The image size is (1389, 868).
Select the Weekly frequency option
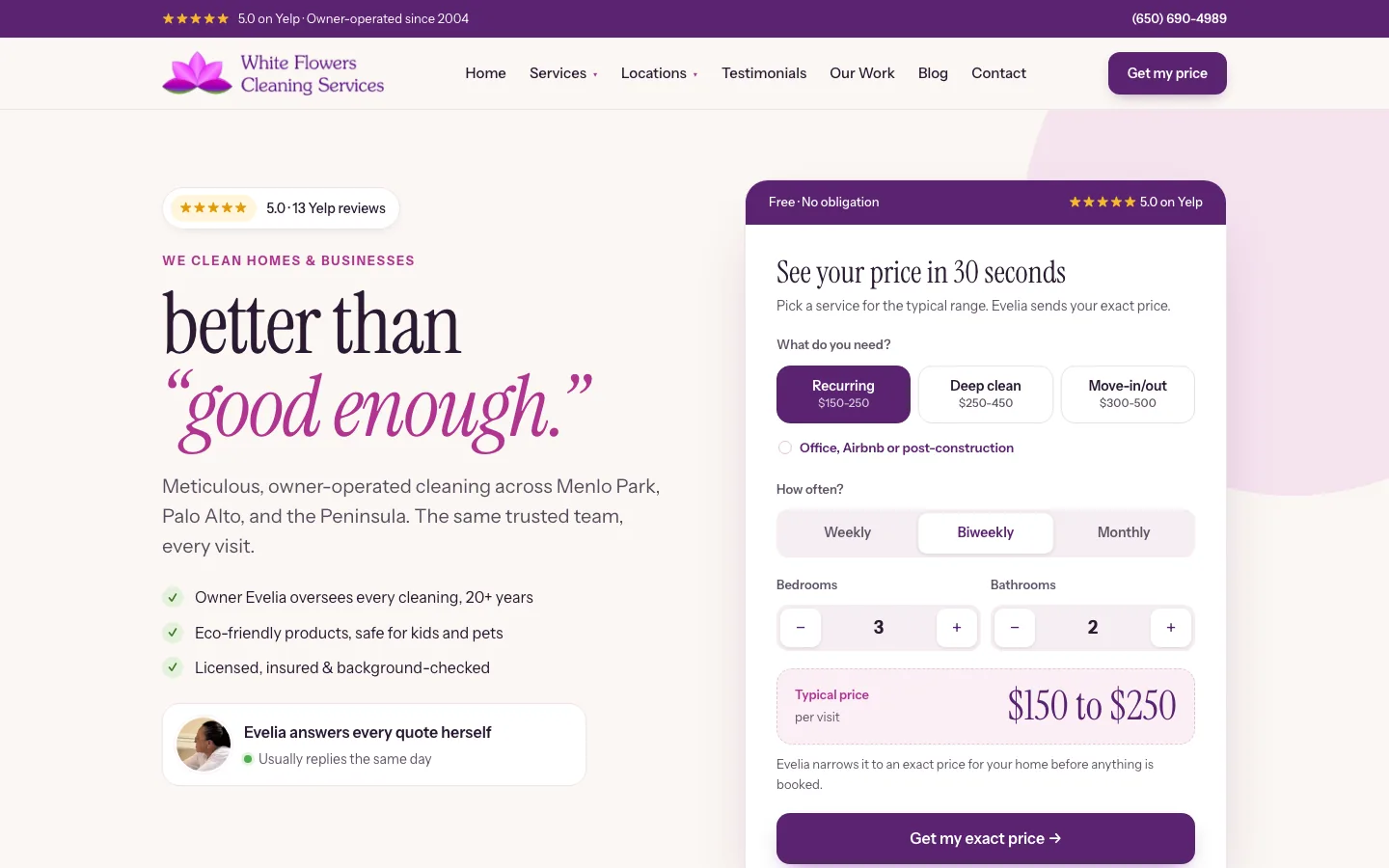click(847, 532)
